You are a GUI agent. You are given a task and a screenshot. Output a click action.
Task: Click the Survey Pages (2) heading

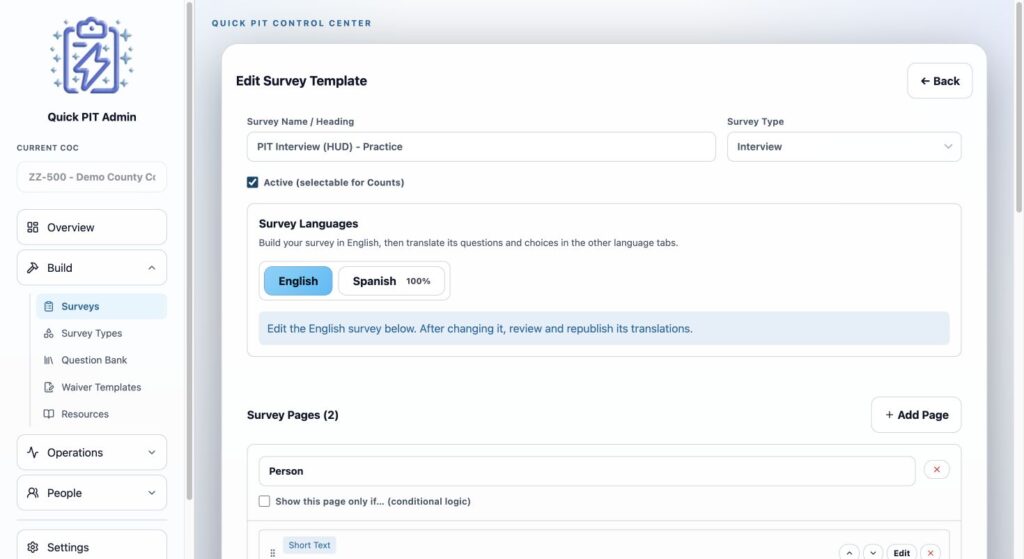293,415
